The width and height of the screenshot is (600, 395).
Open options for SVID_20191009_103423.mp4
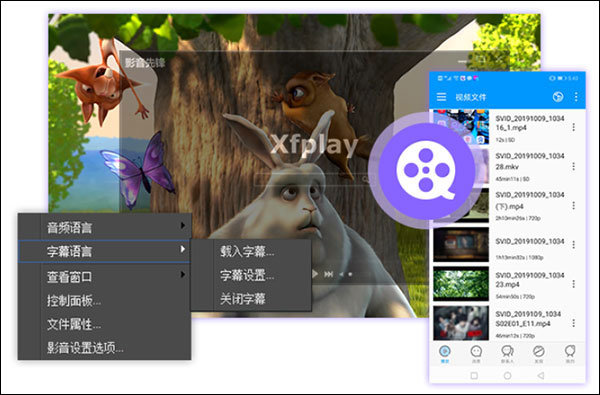point(573,284)
